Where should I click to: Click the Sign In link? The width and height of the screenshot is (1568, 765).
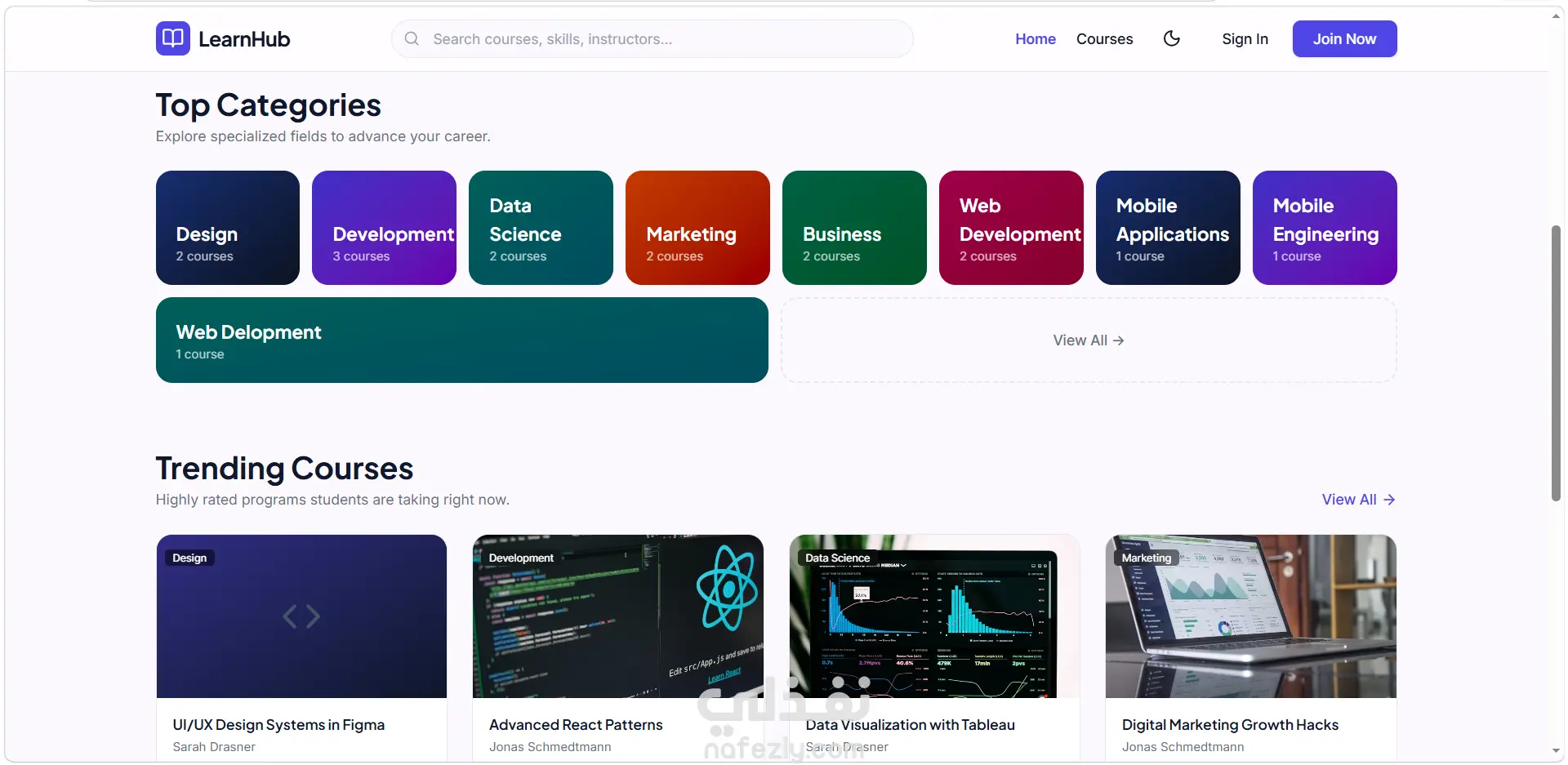pyautogui.click(x=1245, y=39)
